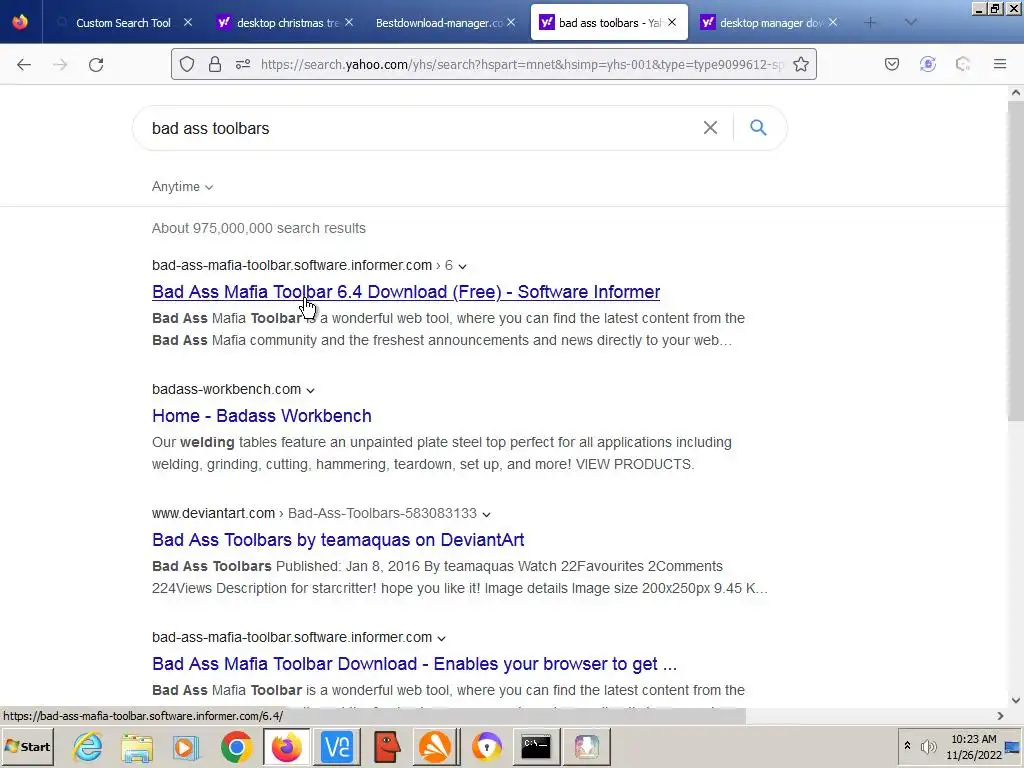
Task: Open Windows Explorer folder in taskbar
Action: pos(137,746)
